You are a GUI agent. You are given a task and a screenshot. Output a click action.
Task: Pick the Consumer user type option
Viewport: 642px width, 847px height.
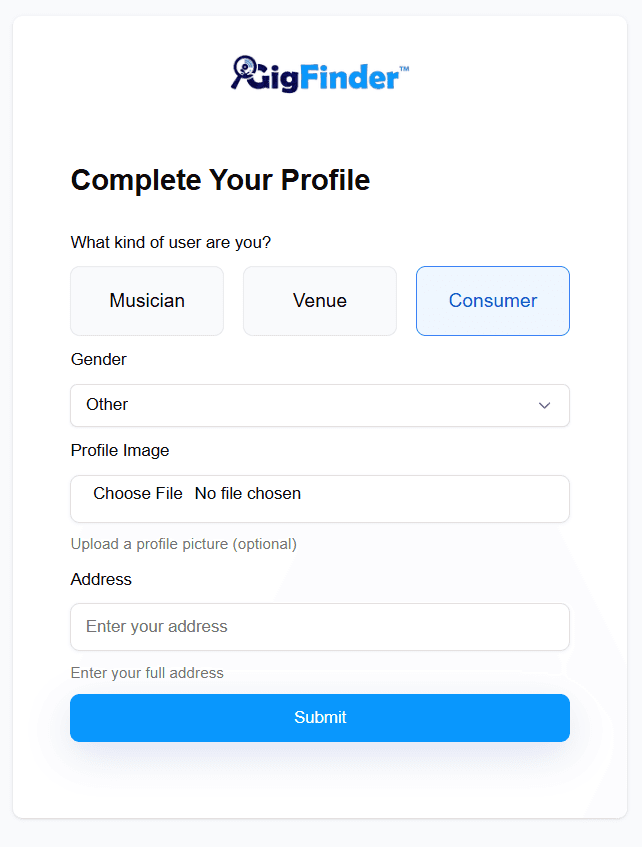[493, 301]
